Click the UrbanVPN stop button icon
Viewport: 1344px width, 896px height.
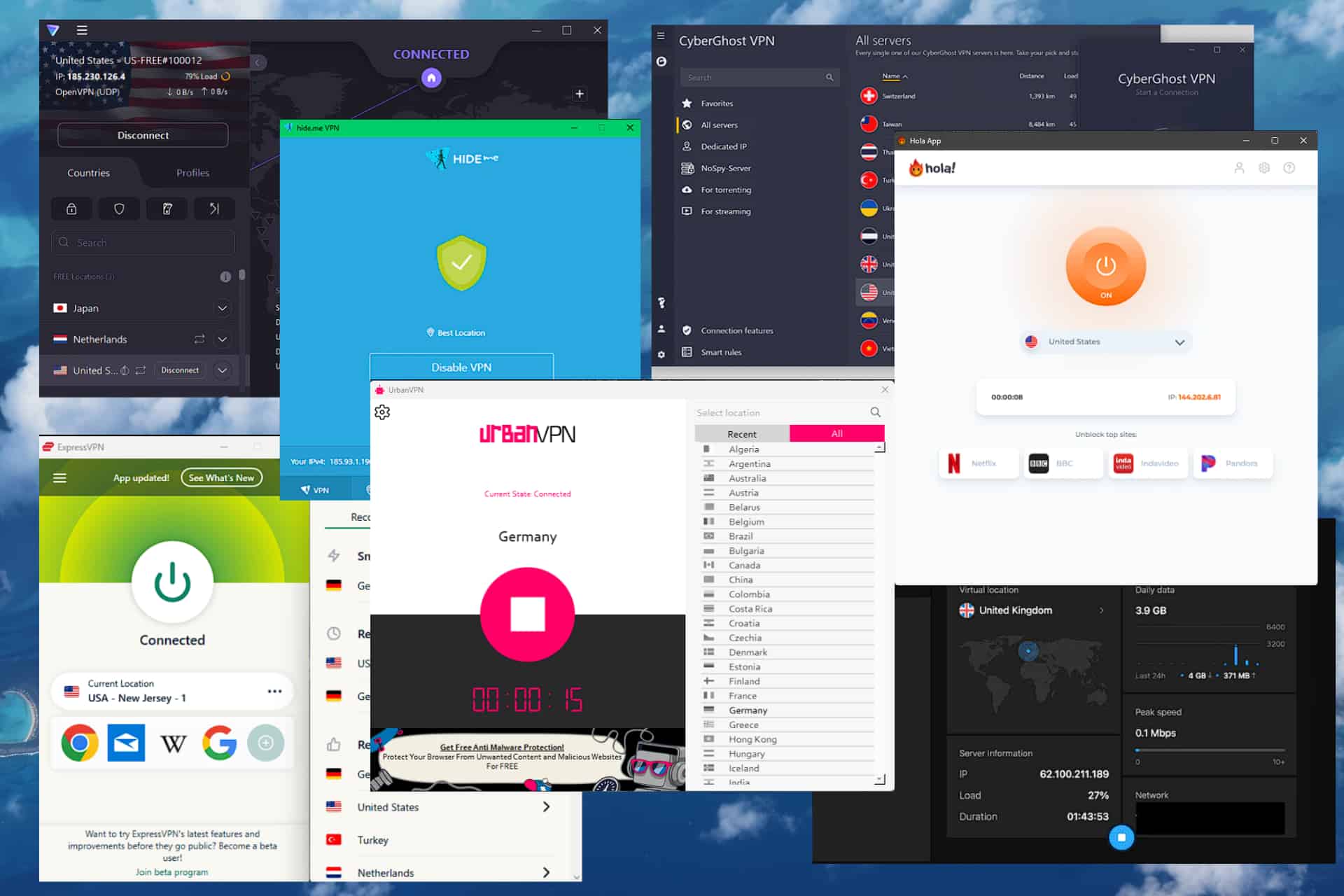coord(527,613)
